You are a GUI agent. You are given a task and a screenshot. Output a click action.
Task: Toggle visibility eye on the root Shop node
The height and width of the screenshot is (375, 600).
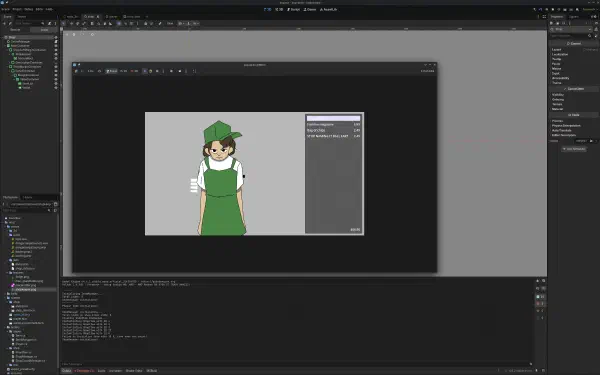(x=56, y=37)
